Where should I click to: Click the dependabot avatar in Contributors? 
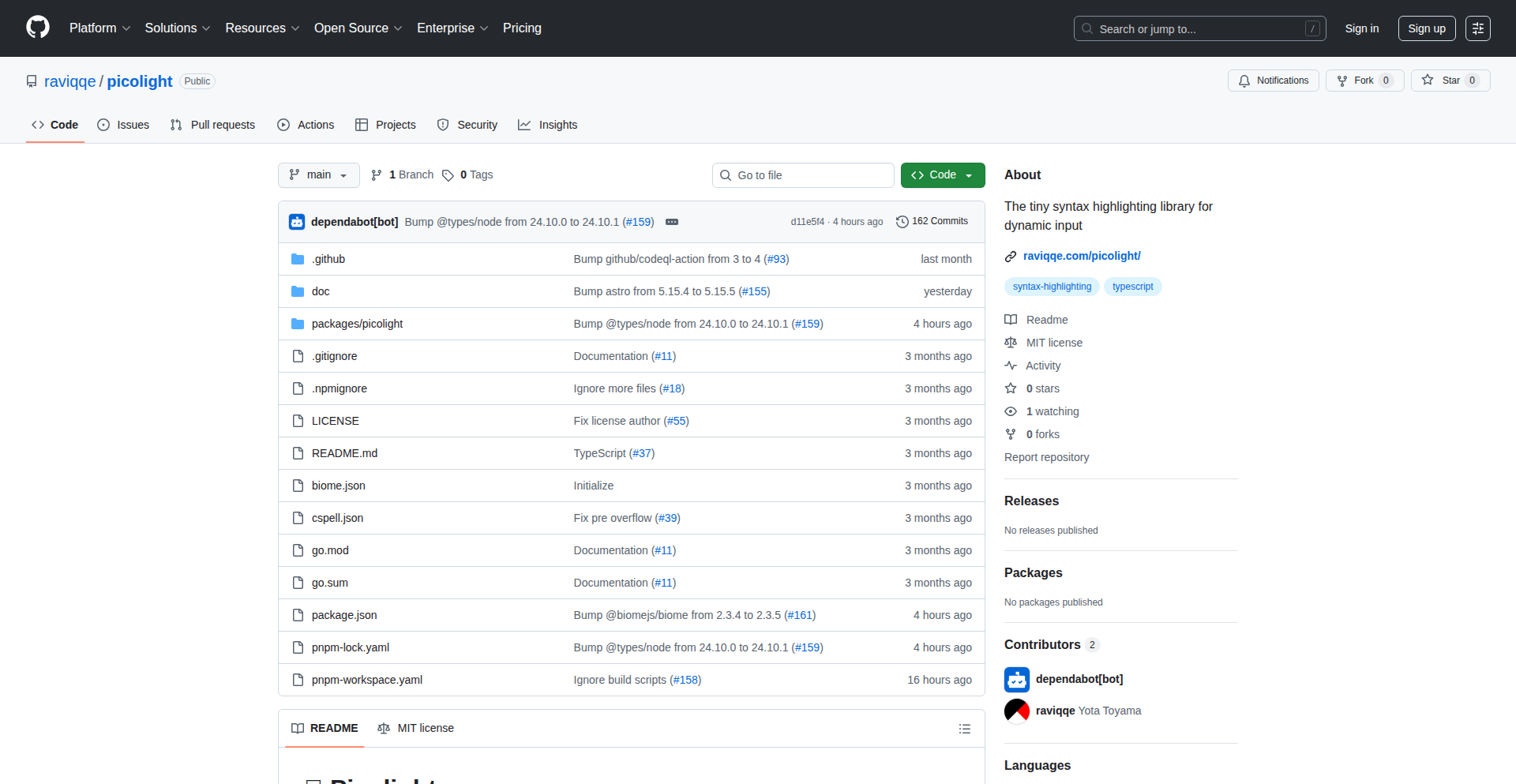(1017, 679)
